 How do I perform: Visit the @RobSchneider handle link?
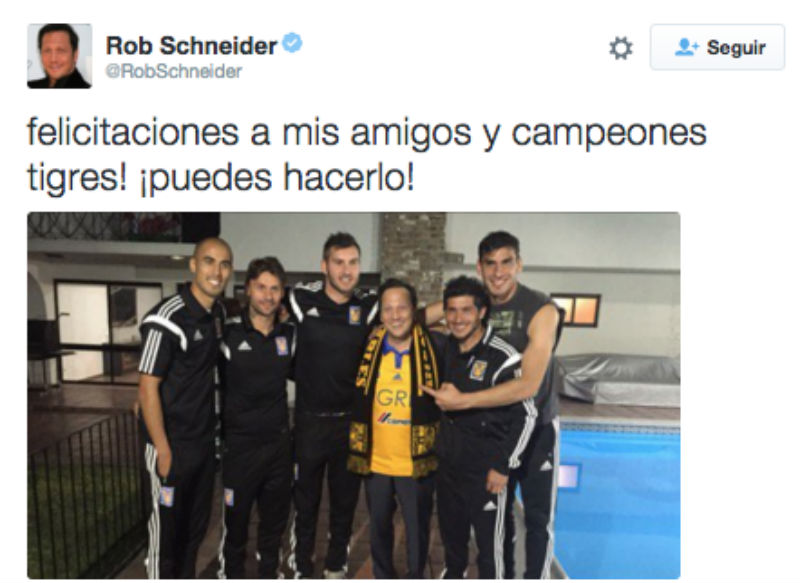(173, 71)
